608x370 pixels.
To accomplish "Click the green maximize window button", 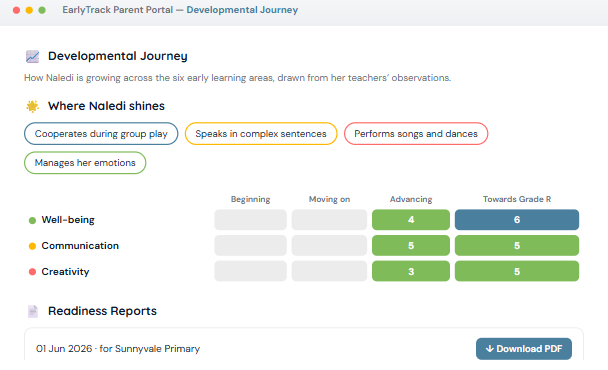I will point(42,10).
